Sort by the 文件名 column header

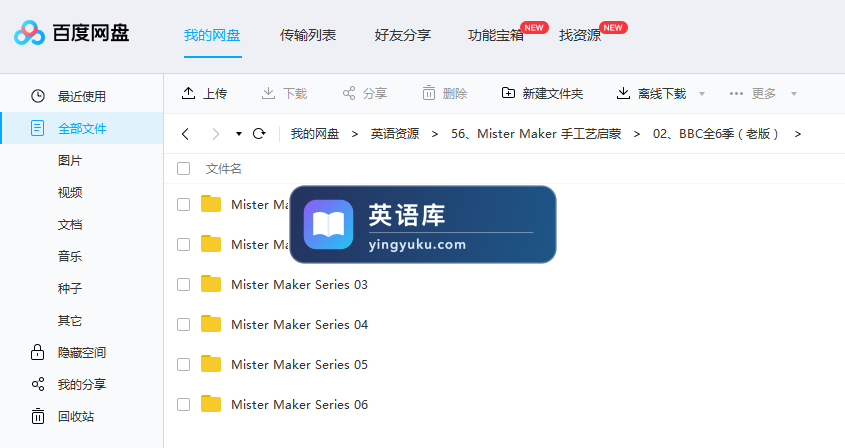(x=224, y=168)
